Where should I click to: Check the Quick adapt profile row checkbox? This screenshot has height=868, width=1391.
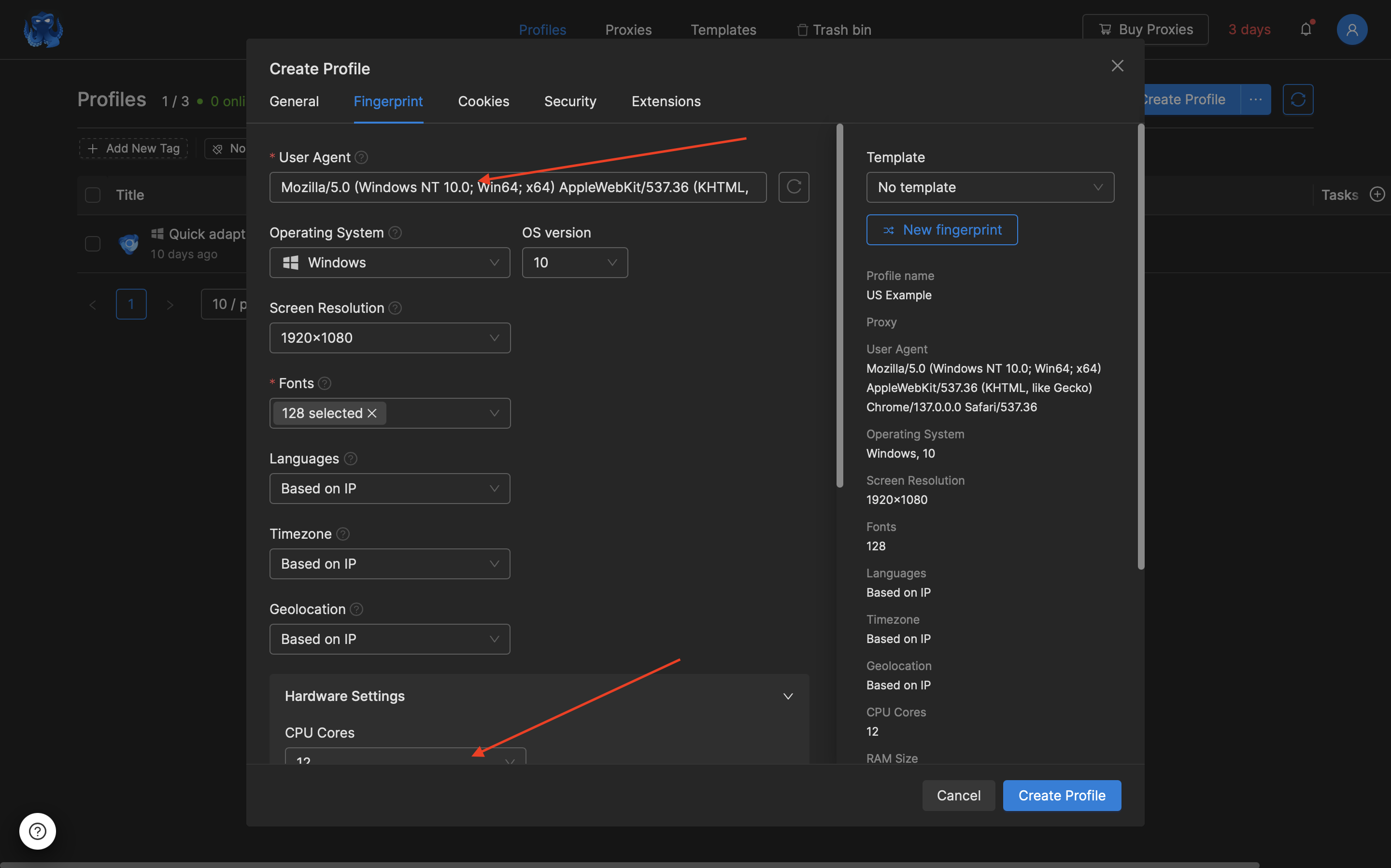pos(92,244)
